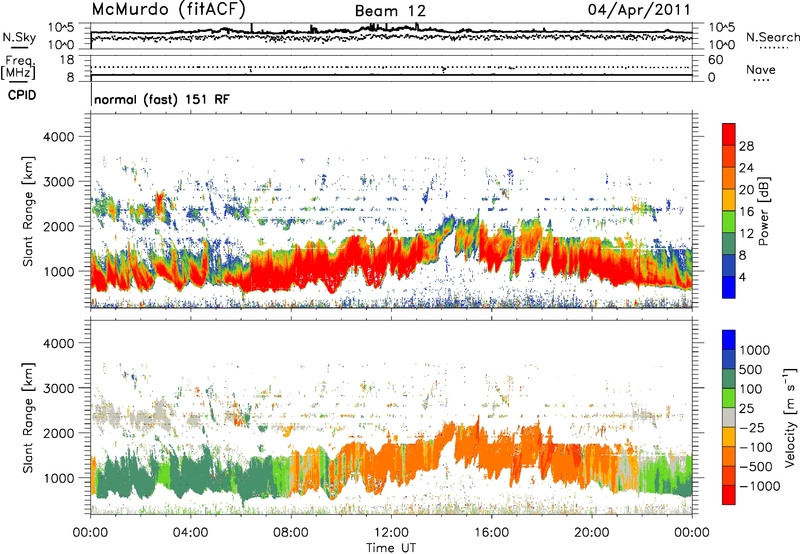
Task: Click the '60' Nave axis tick
Action: (715, 60)
